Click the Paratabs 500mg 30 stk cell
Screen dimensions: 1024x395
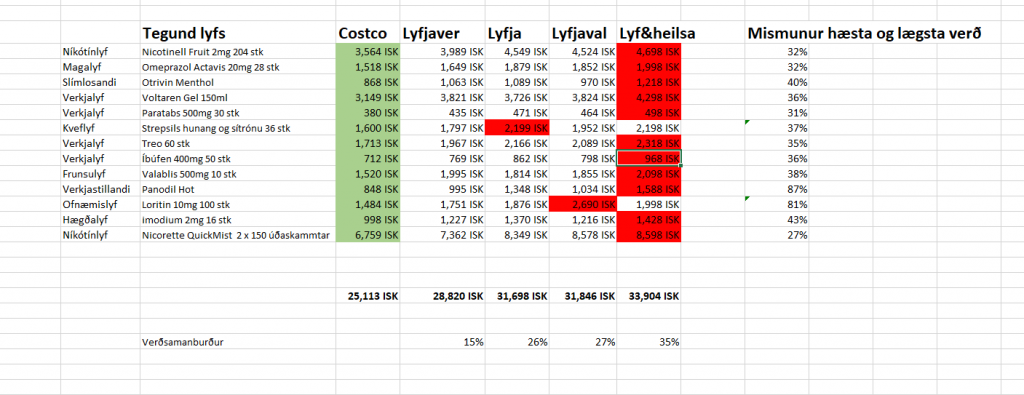[238, 113]
